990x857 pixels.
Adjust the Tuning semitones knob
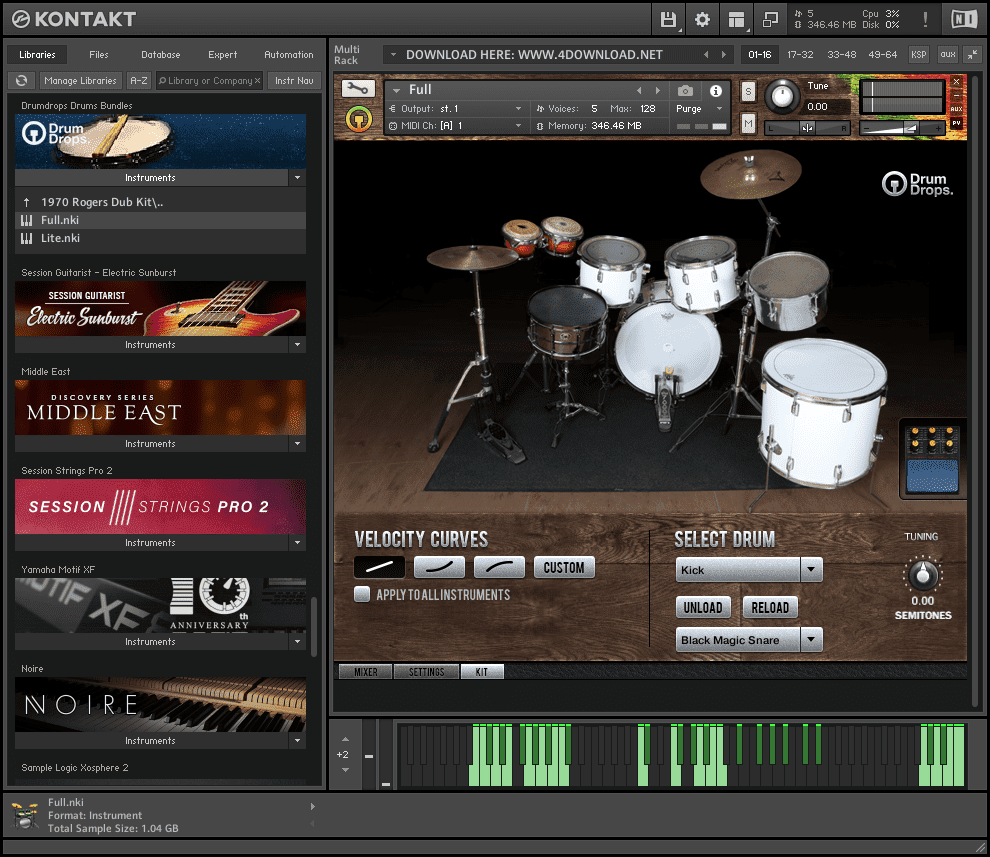click(922, 575)
